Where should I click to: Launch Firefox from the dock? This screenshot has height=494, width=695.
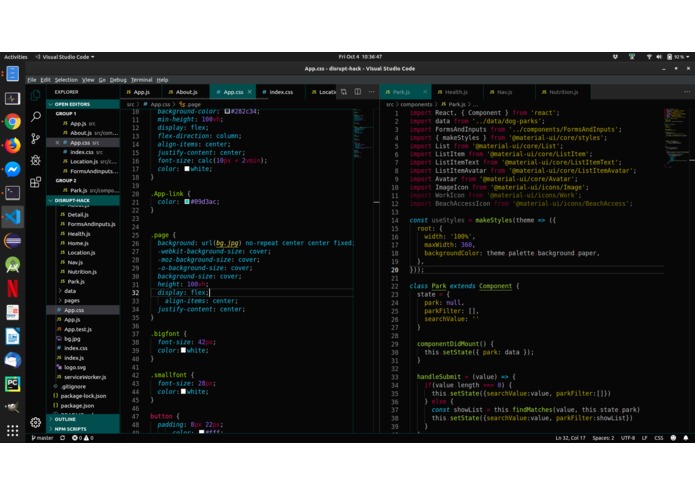(12, 145)
